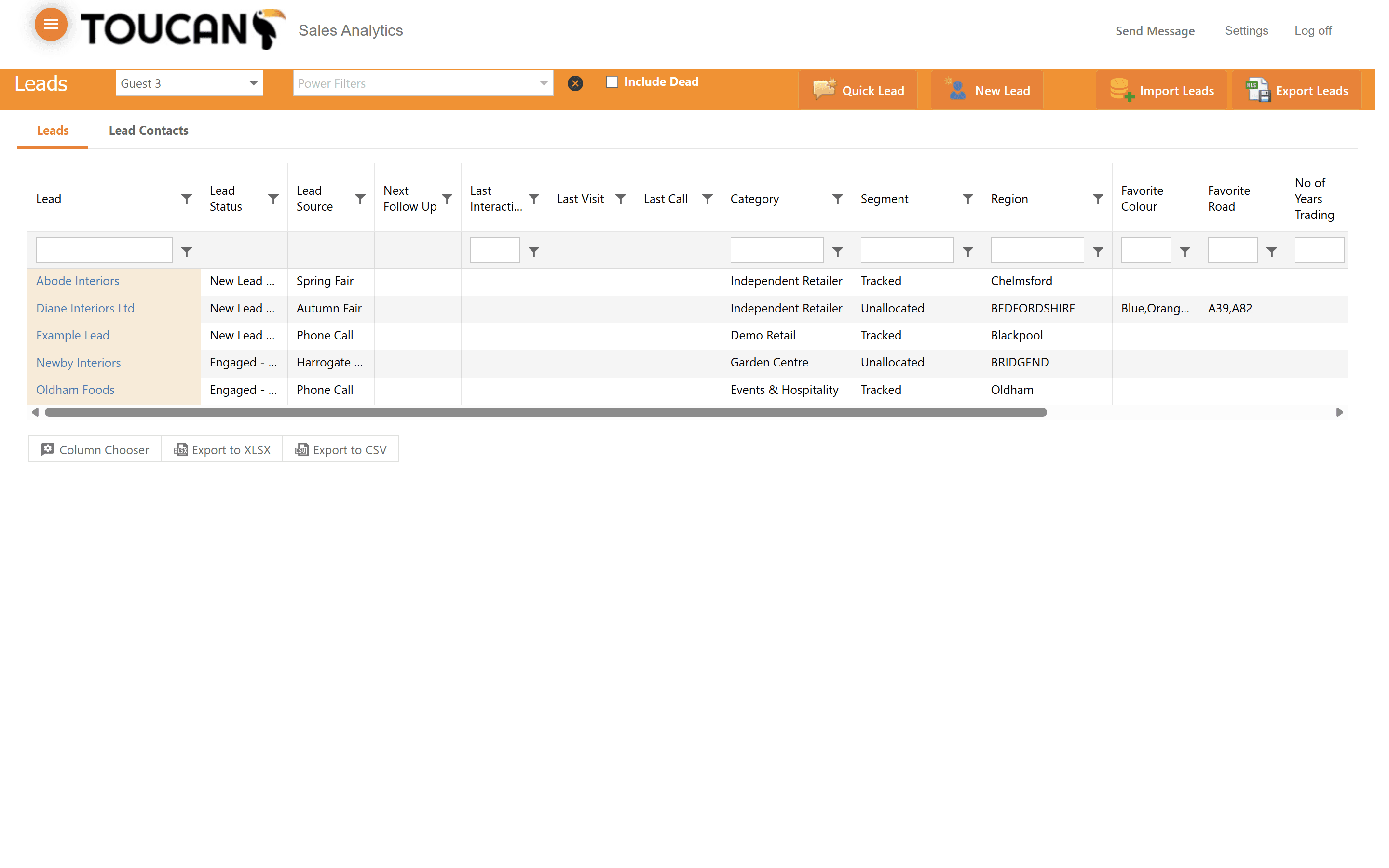Image resolution: width=1389 pixels, height=868 pixels.
Task: Click filter-row funnel icon beside Favorite Road box
Action: tap(1272, 251)
